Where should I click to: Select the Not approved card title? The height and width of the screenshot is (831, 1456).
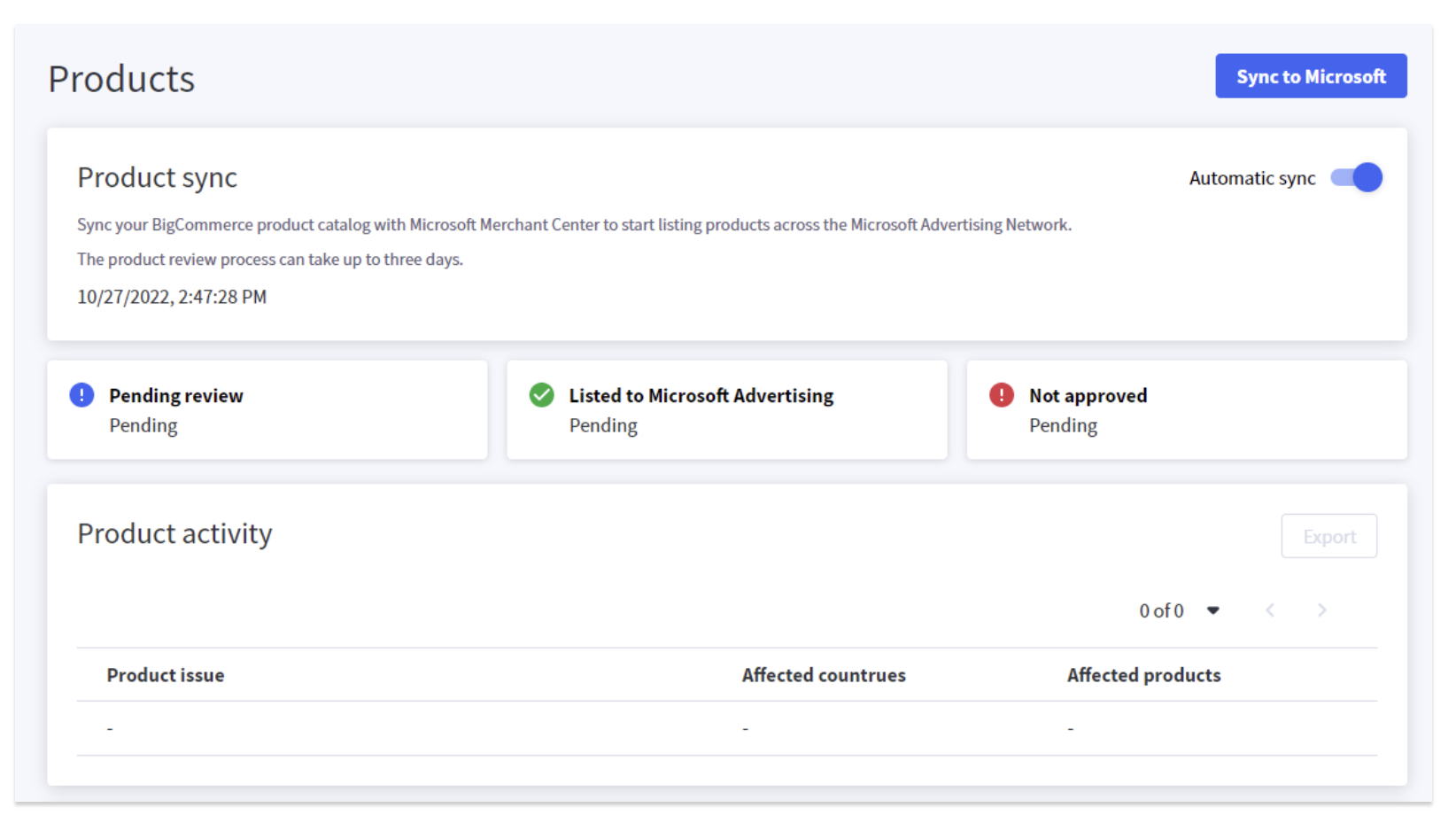click(x=1088, y=396)
